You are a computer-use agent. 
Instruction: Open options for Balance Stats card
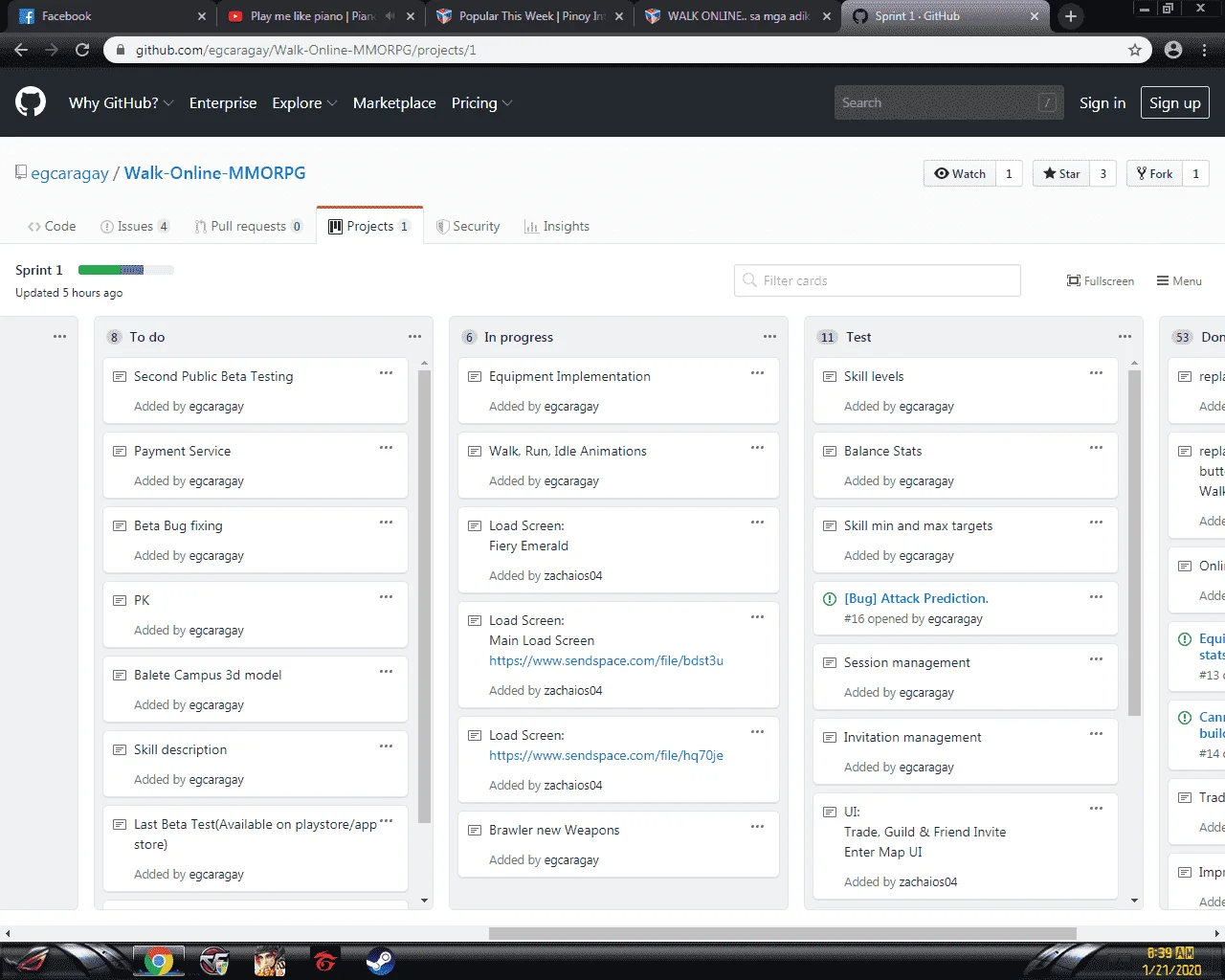point(1096,448)
